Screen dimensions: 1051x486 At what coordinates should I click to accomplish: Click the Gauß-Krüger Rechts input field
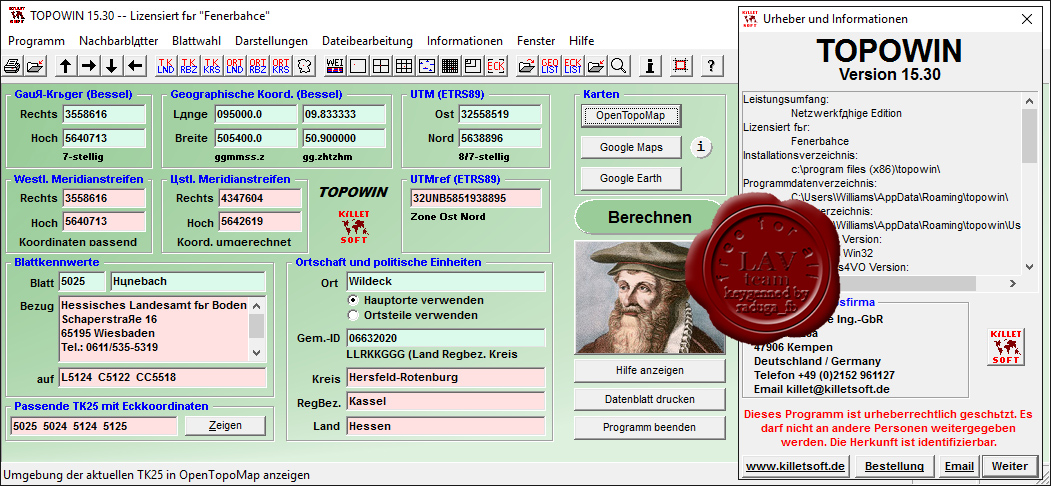coord(104,115)
